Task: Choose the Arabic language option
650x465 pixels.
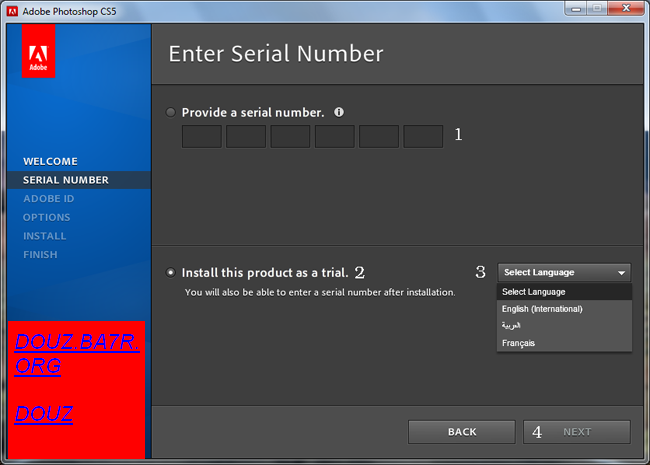Action: click(564, 326)
